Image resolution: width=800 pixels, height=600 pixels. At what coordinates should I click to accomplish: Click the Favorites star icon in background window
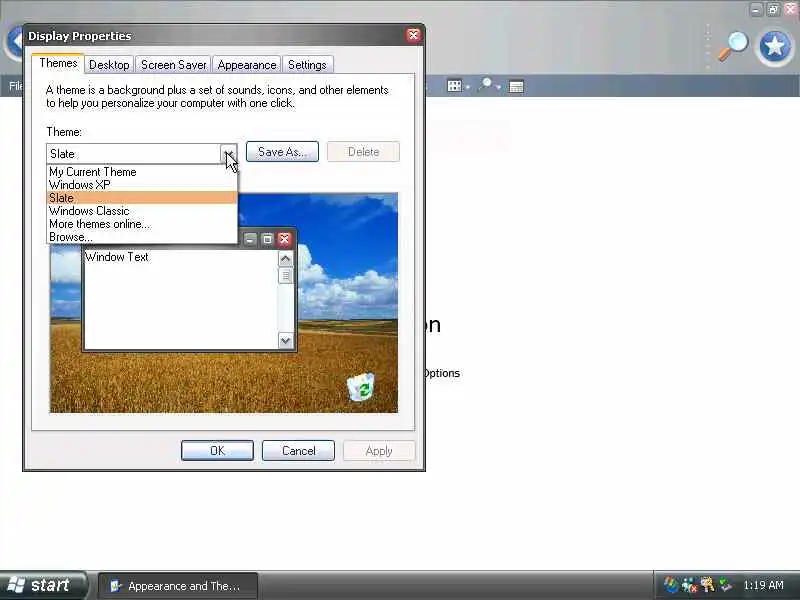[x=774, y=46]
